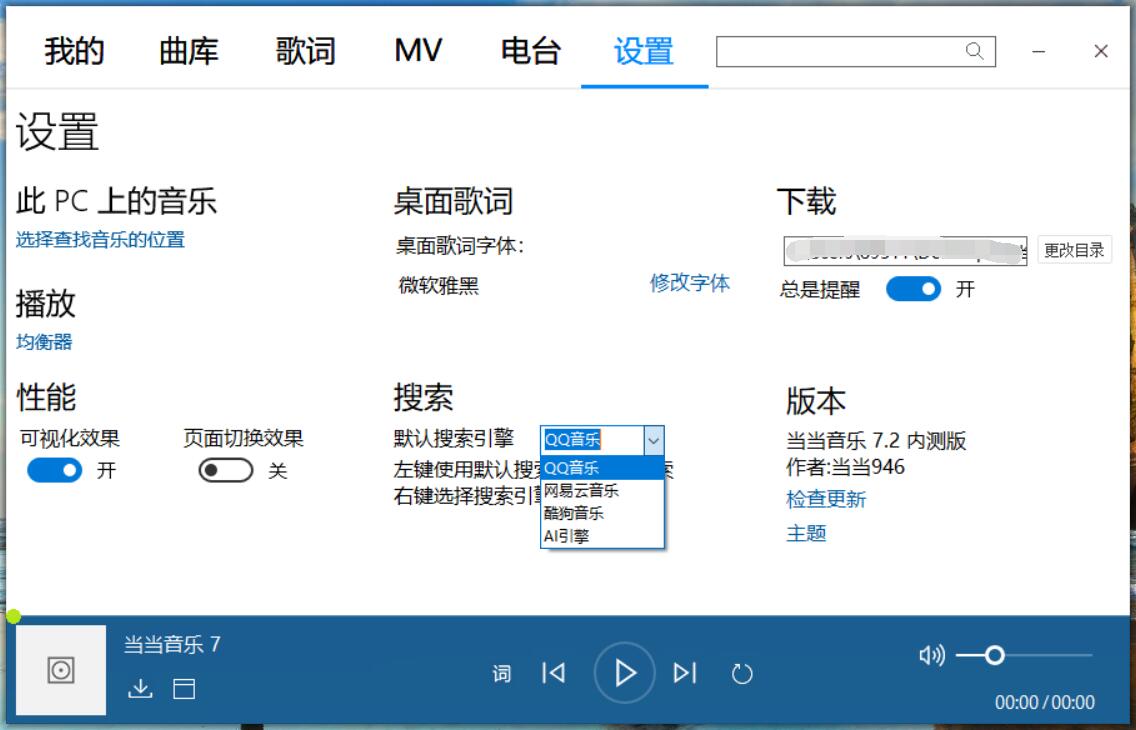
Task: Open the mini window mode icon
Action: pos(184,689)
